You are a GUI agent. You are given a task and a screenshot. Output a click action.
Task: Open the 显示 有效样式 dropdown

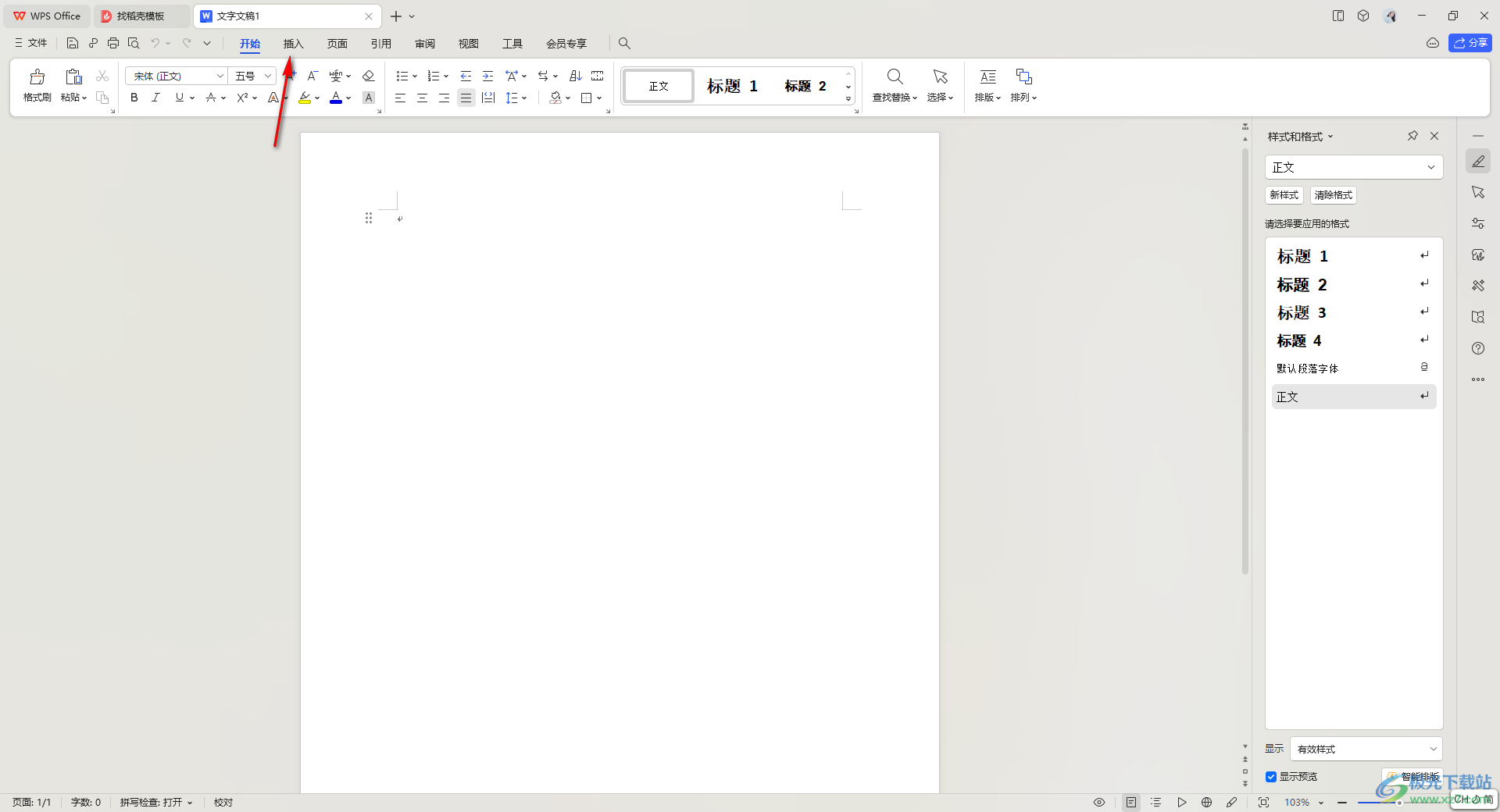pyautogui.click(x=1366, y=749)
